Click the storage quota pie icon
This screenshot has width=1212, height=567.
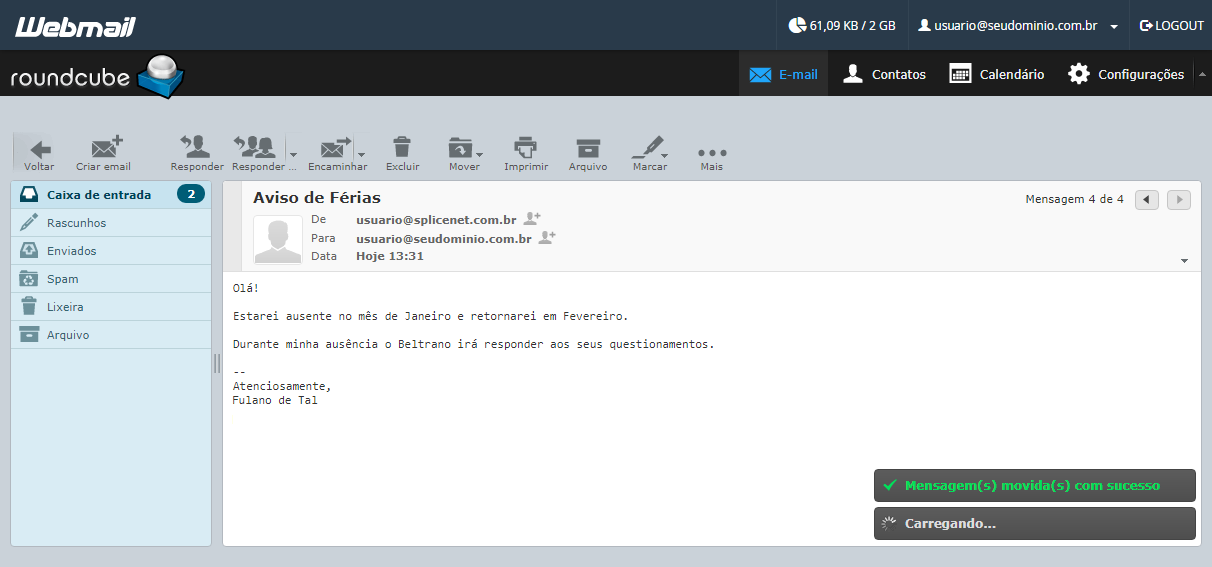[x=797, y=25]
